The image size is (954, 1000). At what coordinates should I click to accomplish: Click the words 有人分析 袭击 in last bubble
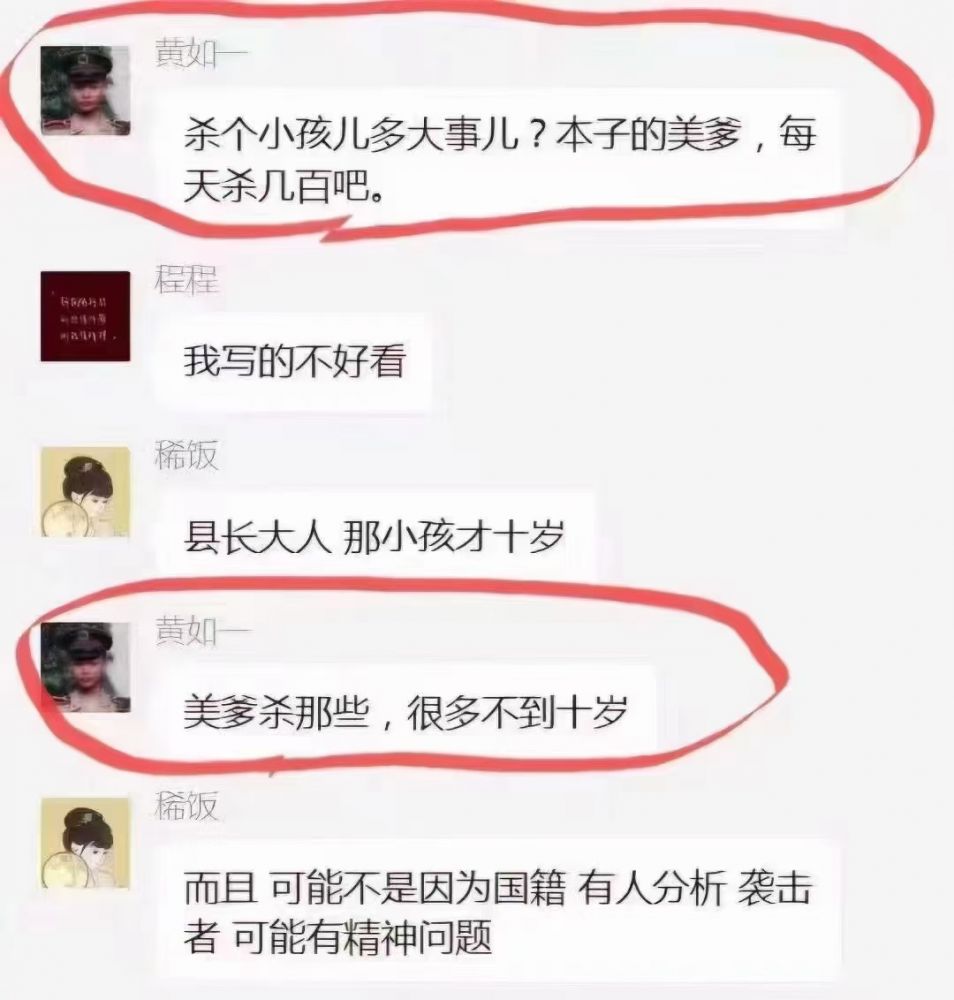click(x=694, y=886)
